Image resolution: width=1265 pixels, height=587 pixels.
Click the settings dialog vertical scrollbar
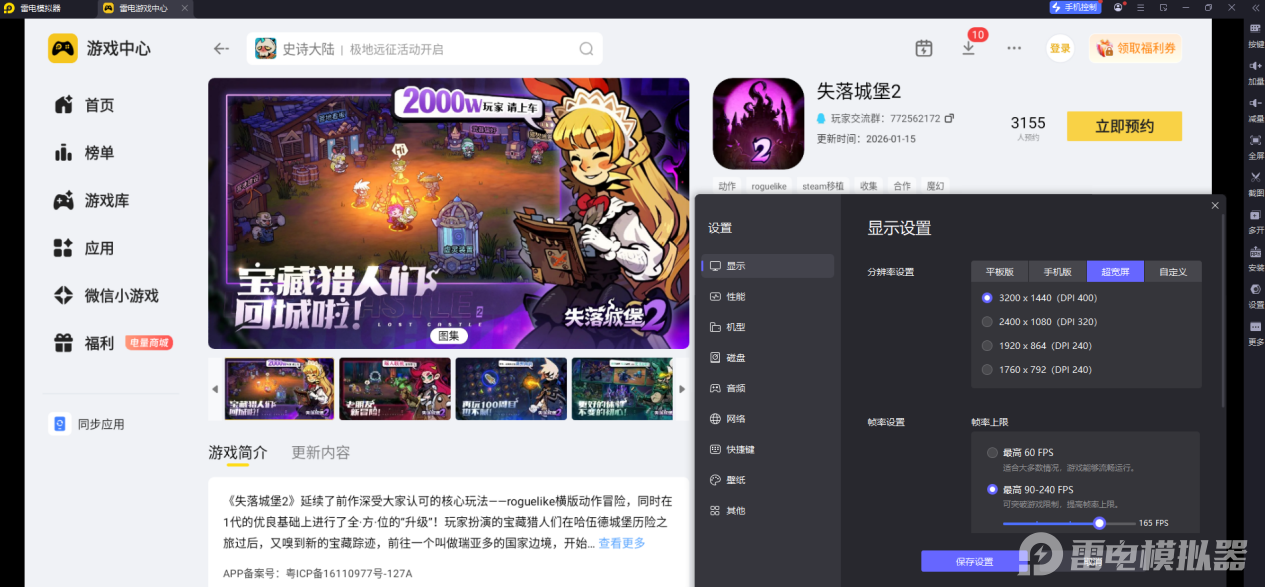click(1224, 310)
